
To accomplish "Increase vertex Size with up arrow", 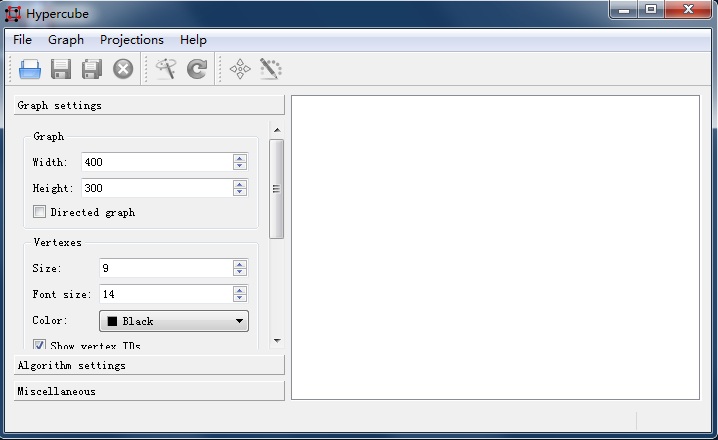I will pyautogui.click(x=240, y=264).
